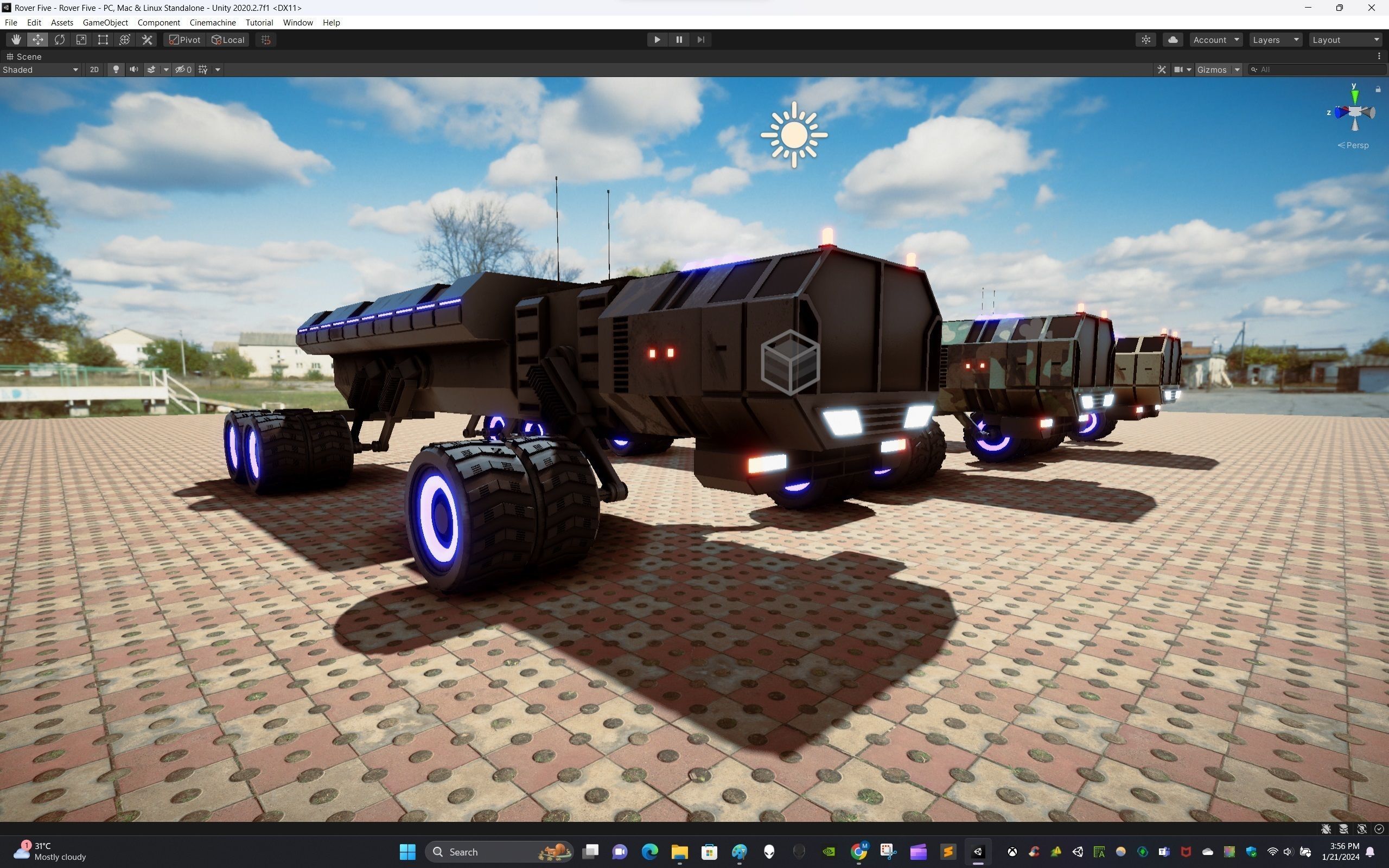Screen dimensions: 1389x868
Task: Open custom editor tools in main toolbar
Action: pyautogui.click(x=147, y=40)
